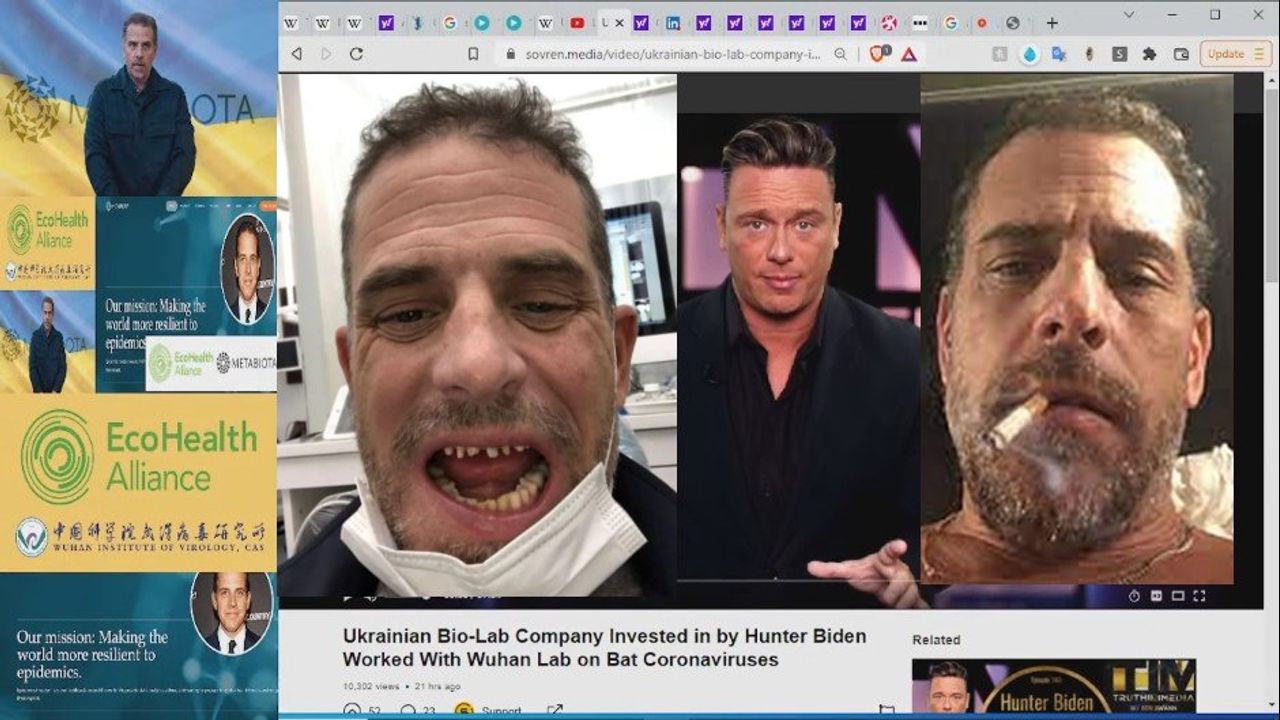Switch to the LinkedIn tab
The height and width of the screenshot is (720, 1280).
coord(673,23)
